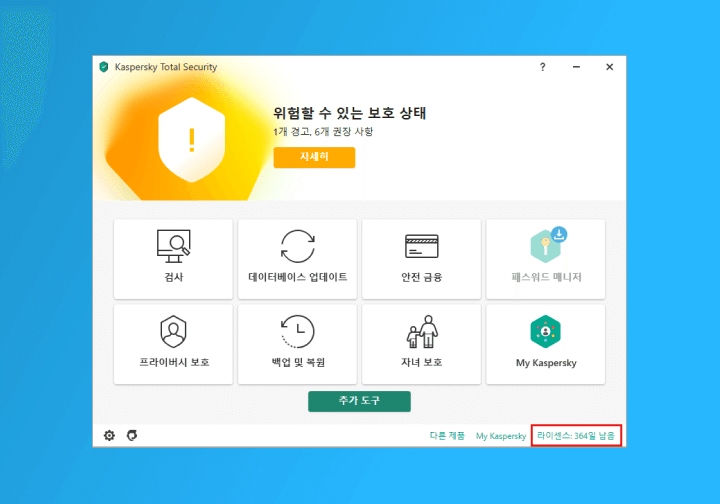Open settings via the gear icon
The height and width of the screenshot is (504, 720).
coord(110,436)
